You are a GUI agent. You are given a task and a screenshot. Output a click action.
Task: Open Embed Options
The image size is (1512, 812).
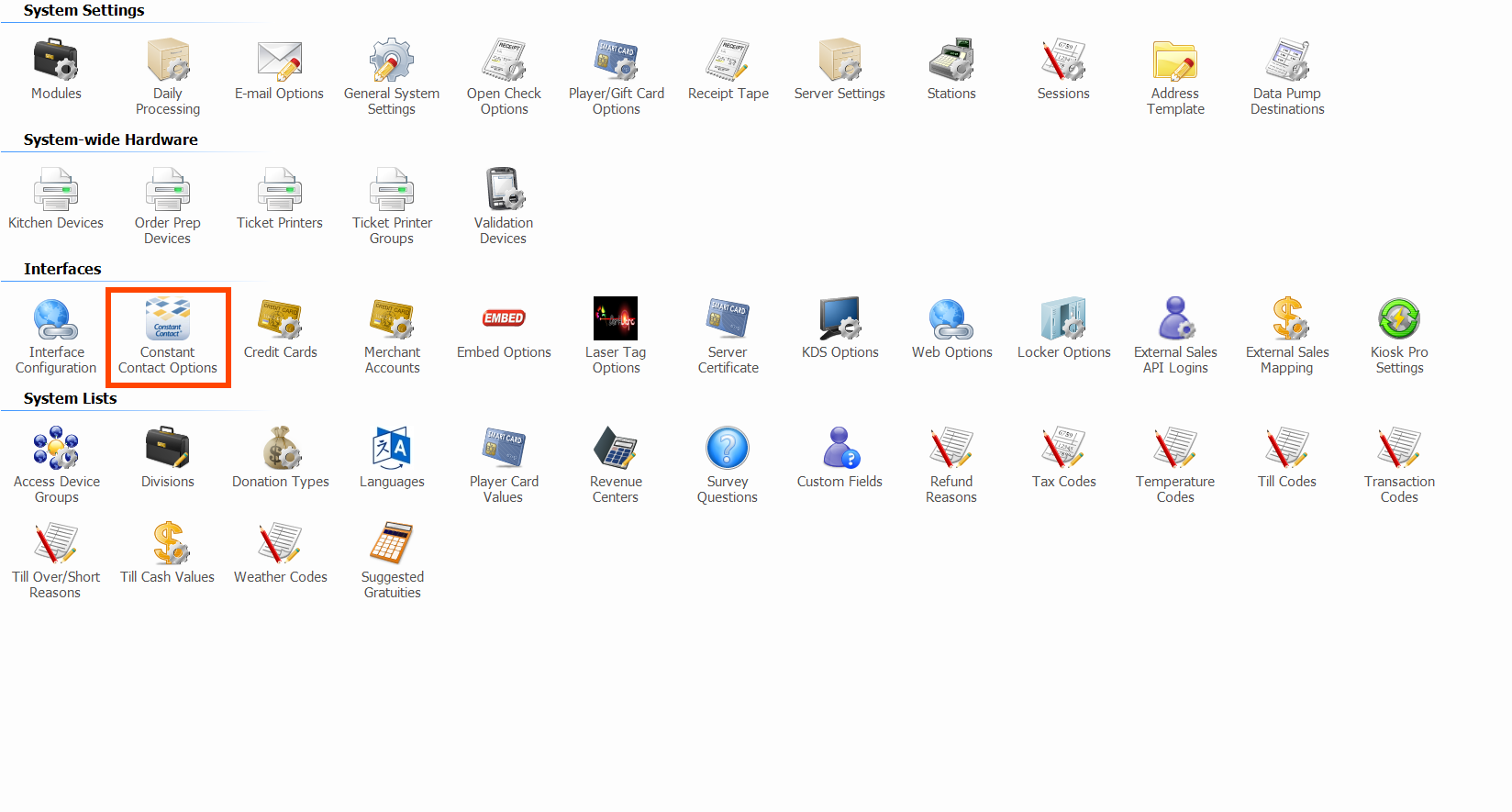point(504,319)
